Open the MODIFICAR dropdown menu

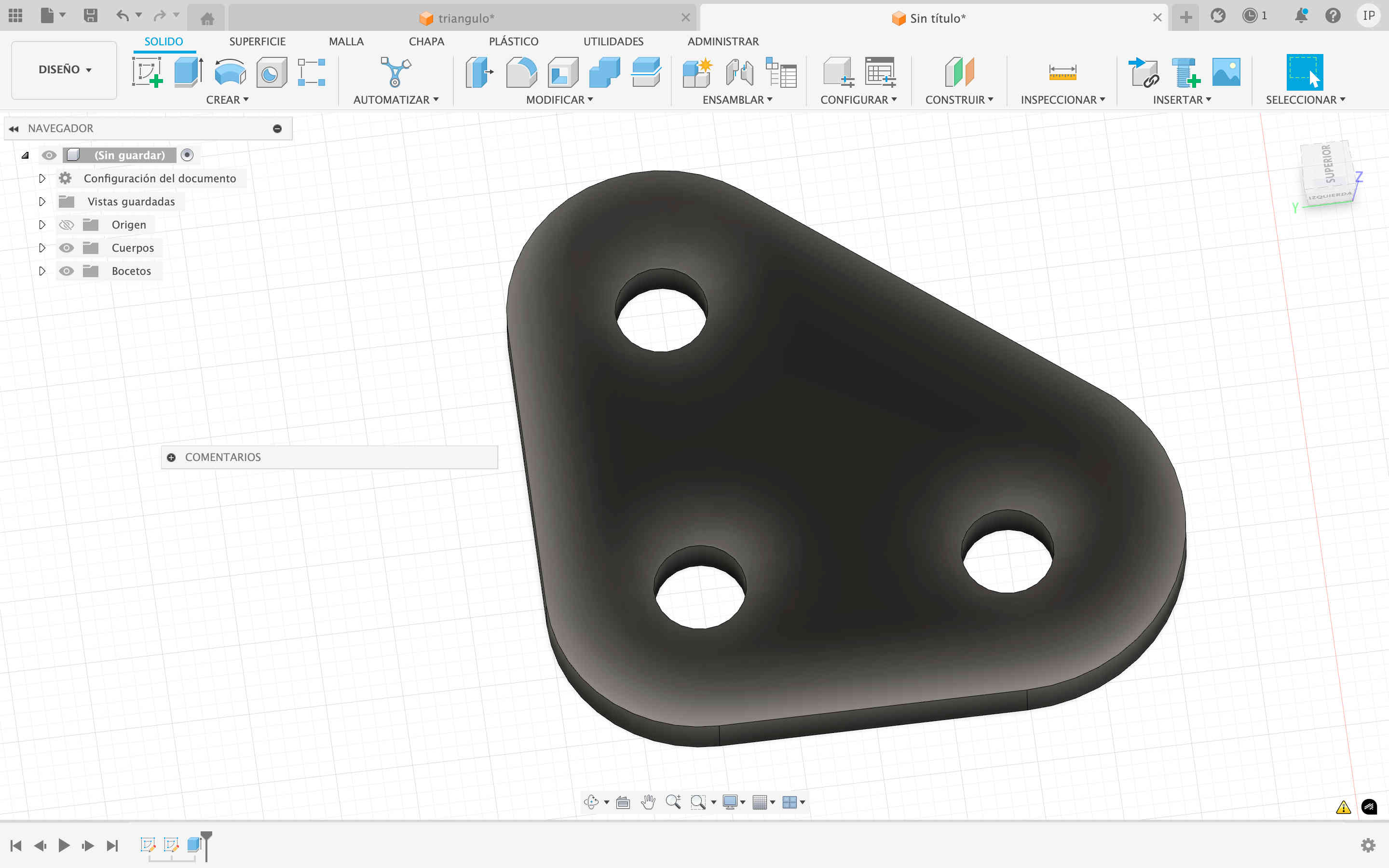click(x=559, y=99)
